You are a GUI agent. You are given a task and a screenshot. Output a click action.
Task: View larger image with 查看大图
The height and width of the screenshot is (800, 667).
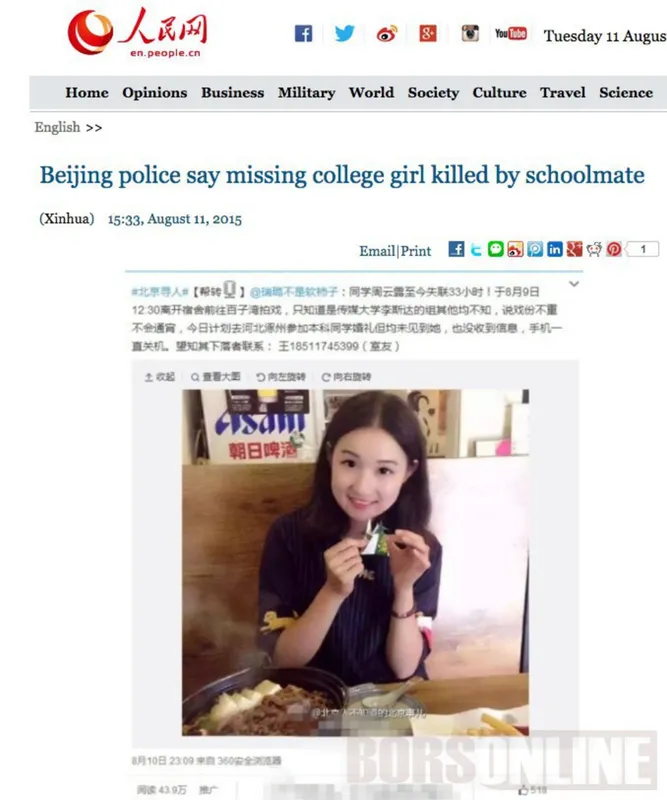(215, 377)
